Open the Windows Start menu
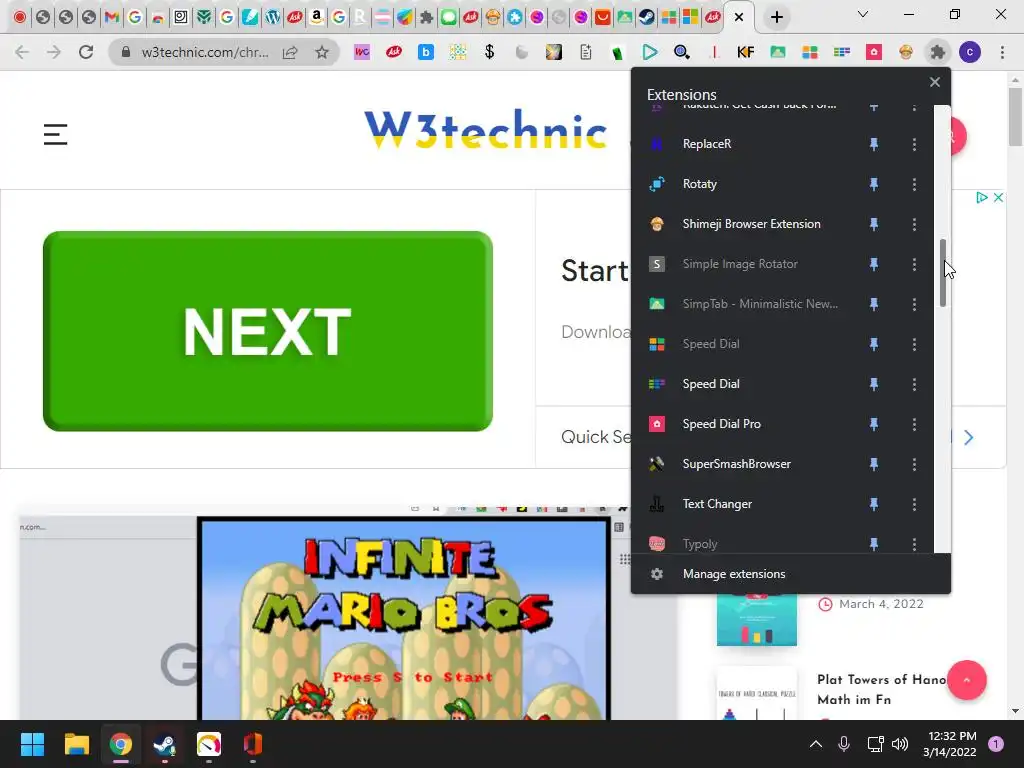The image size is (1024, 768). point(32,744)
